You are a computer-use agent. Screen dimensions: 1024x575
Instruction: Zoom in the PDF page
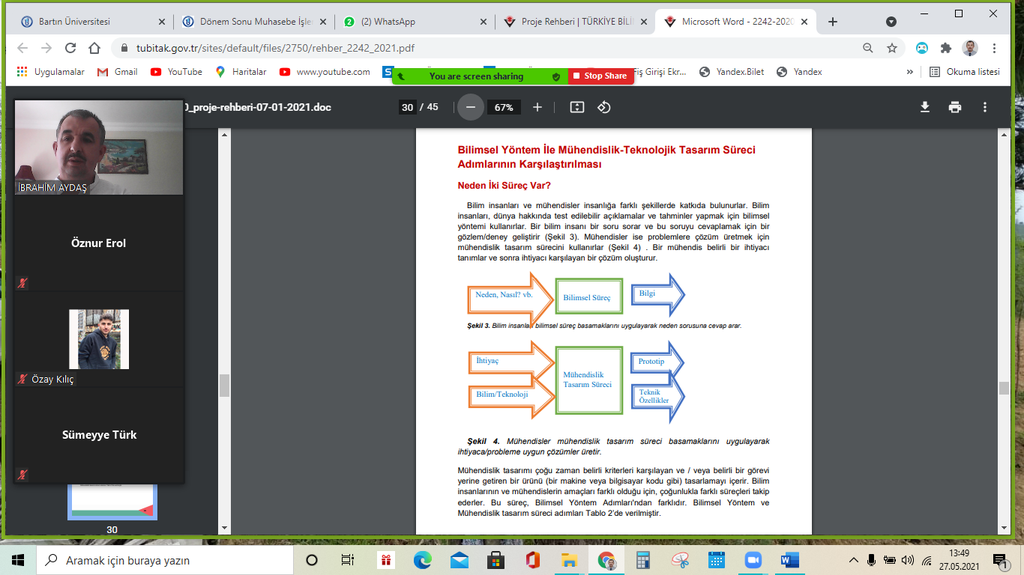pos(537,107)
